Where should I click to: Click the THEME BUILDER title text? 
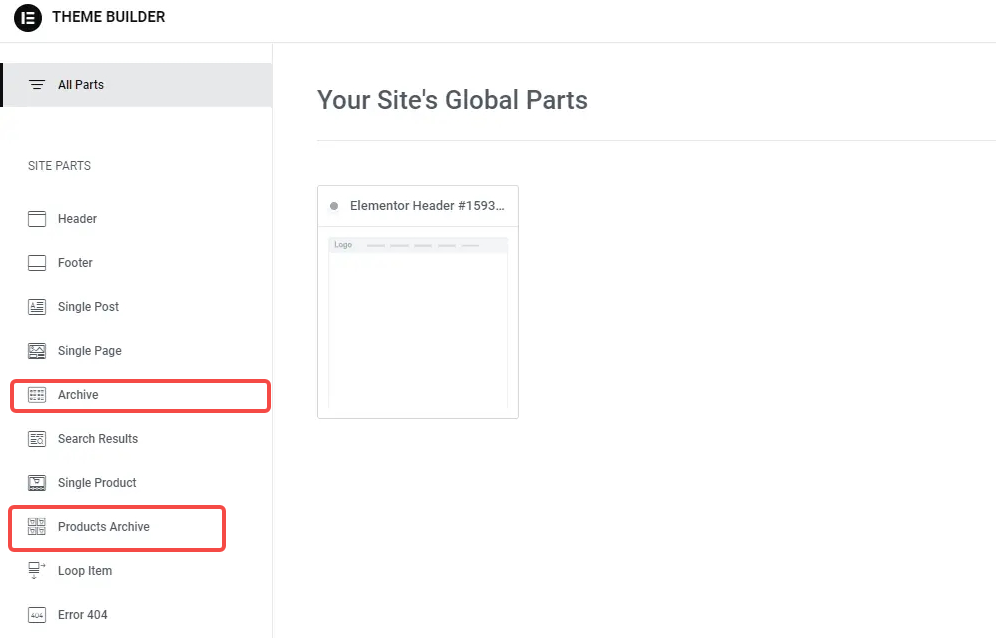point(109,17)
